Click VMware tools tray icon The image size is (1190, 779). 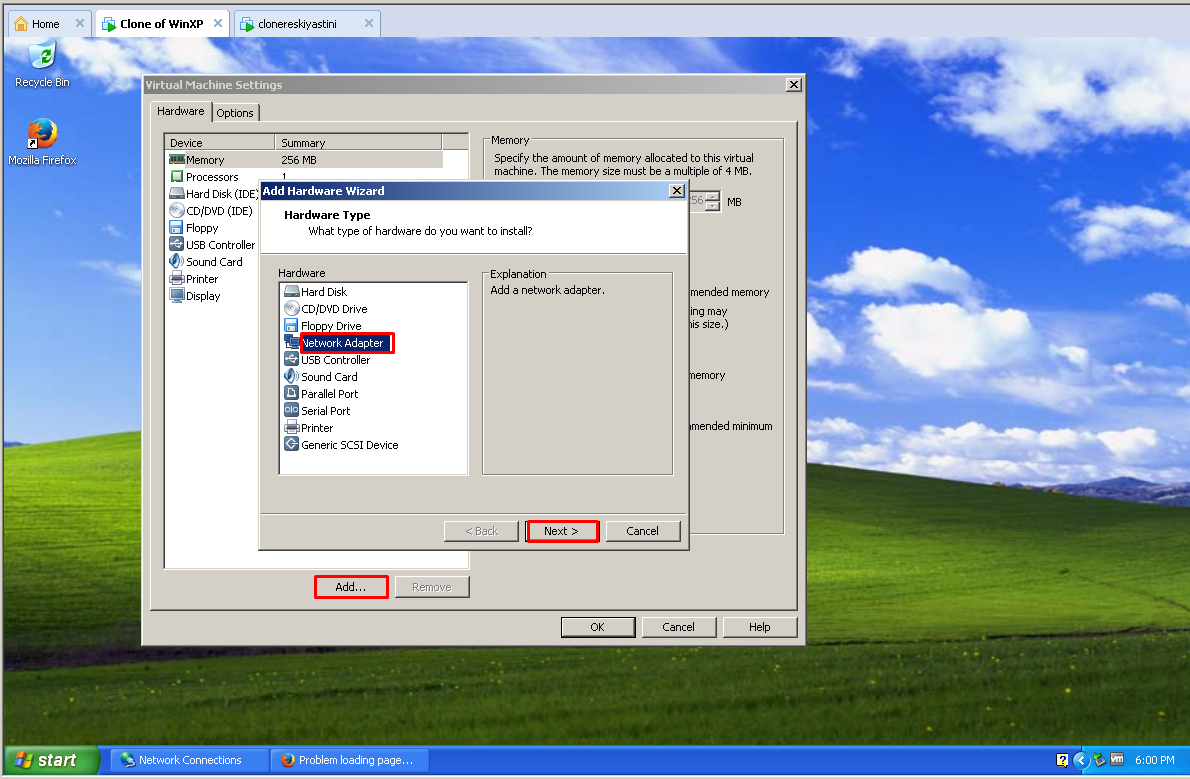(1116, 759)
